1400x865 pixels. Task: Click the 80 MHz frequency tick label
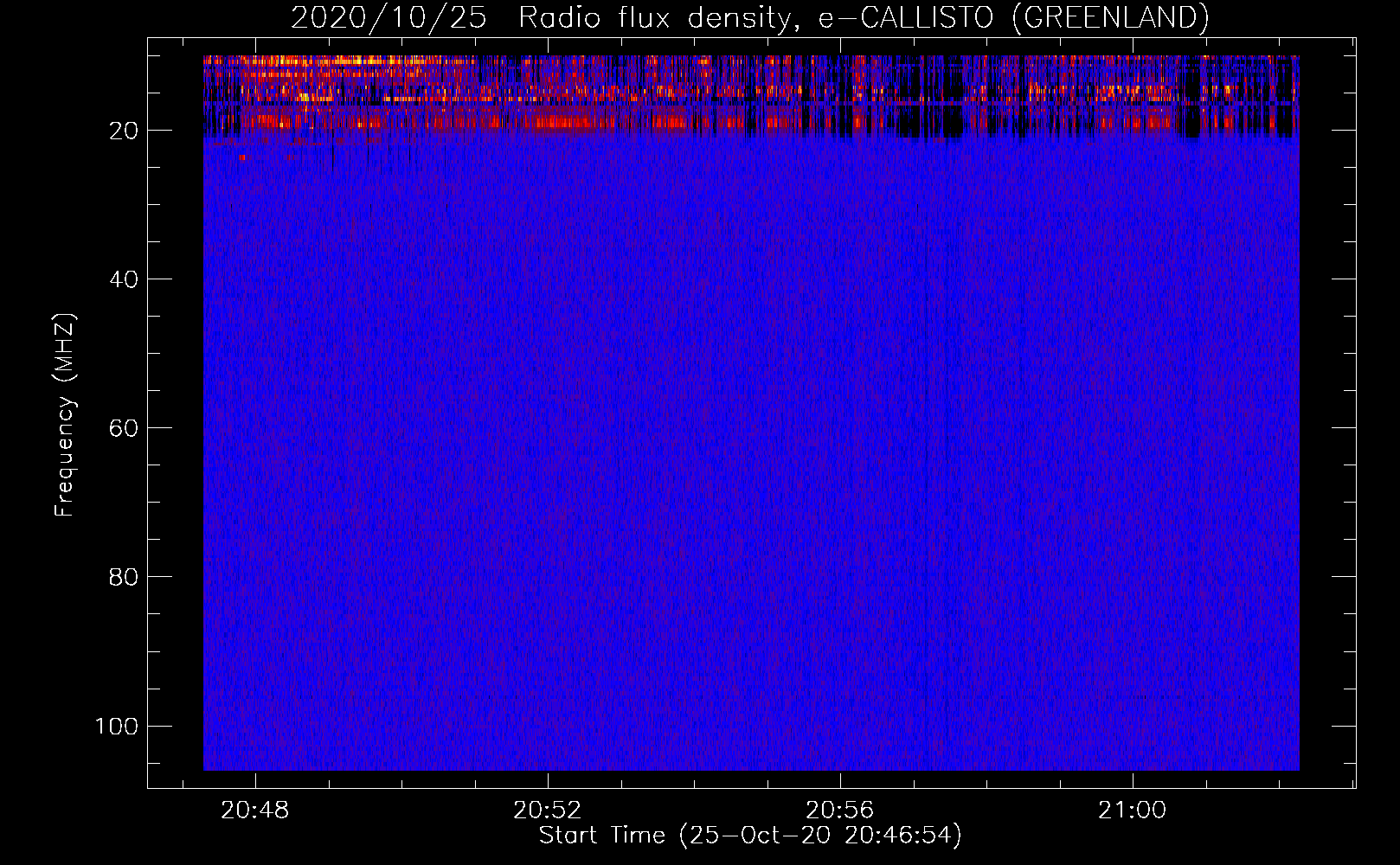(x=124, y=577)
